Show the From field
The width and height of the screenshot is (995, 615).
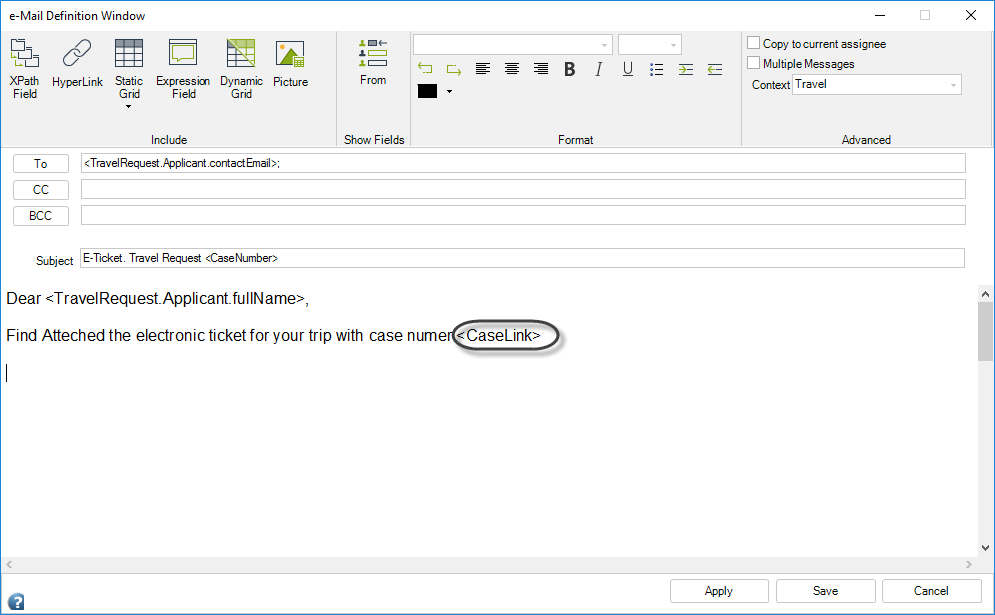click(x=372, y=62)
